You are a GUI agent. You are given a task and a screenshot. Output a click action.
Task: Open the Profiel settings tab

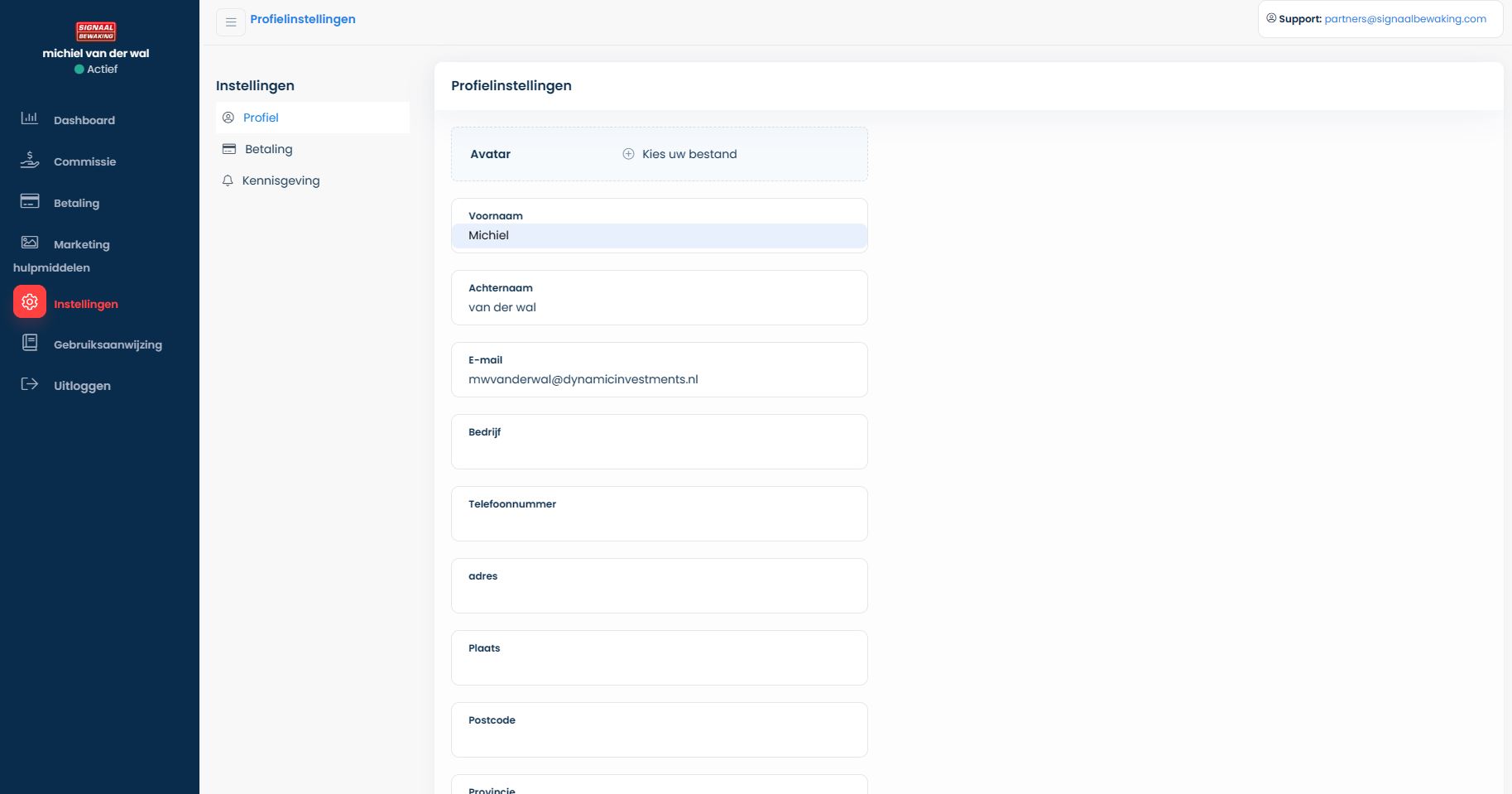pyautogui.click(x=261, y=118)
